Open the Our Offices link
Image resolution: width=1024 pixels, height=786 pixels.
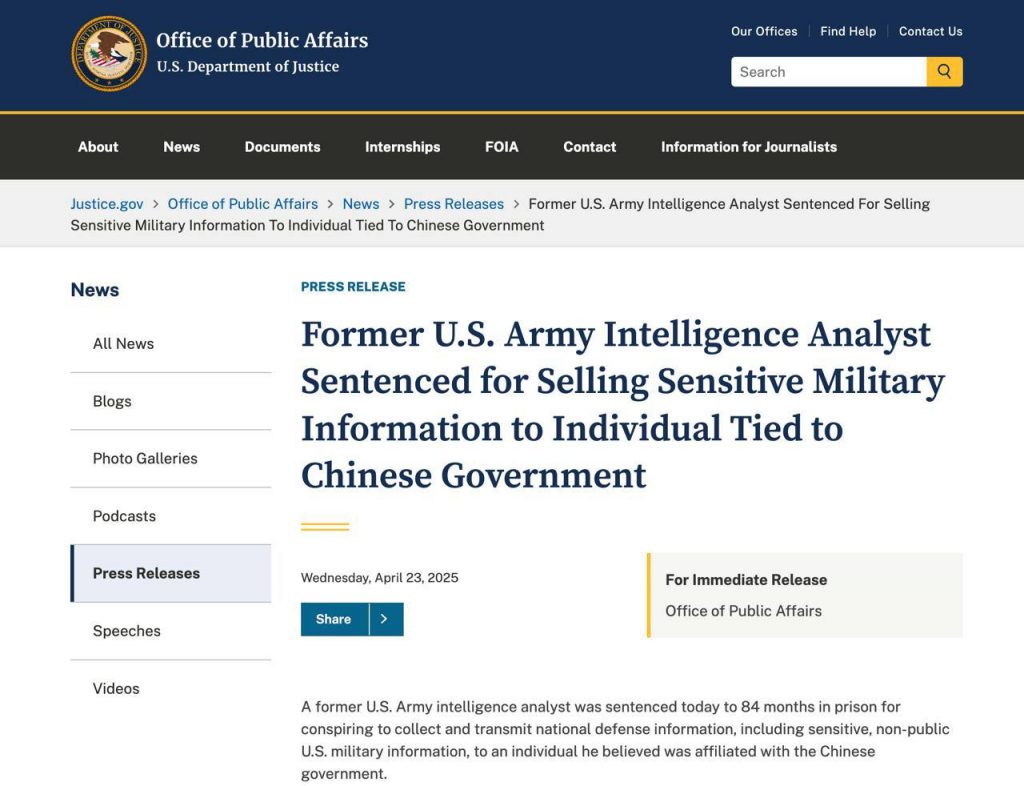click(764, 31)
